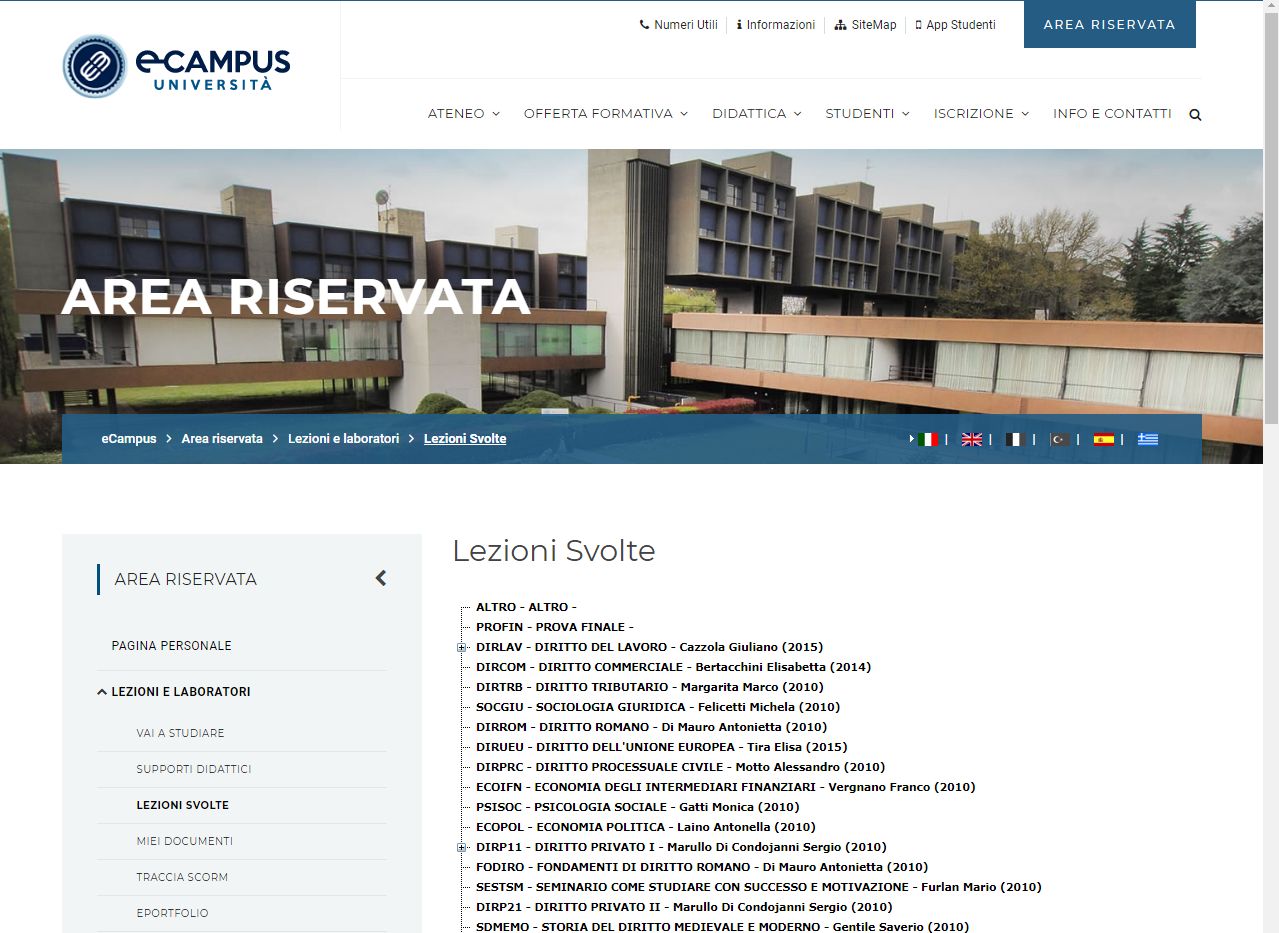Open the search magnifier icon
The height and width of the screenshot is (933, 1279).
(x=1195, y=115)
